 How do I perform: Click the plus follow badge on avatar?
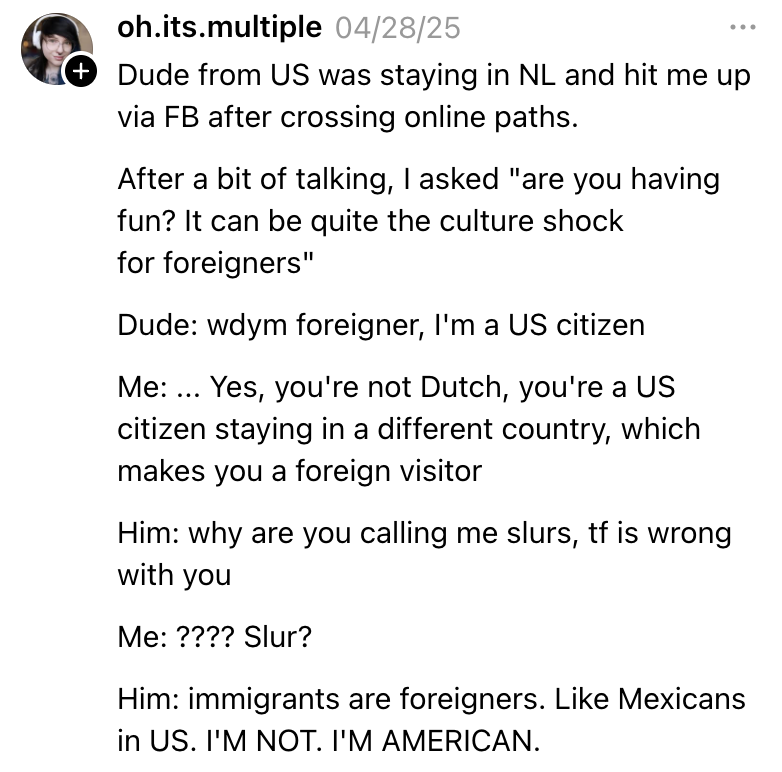point(81,72)
